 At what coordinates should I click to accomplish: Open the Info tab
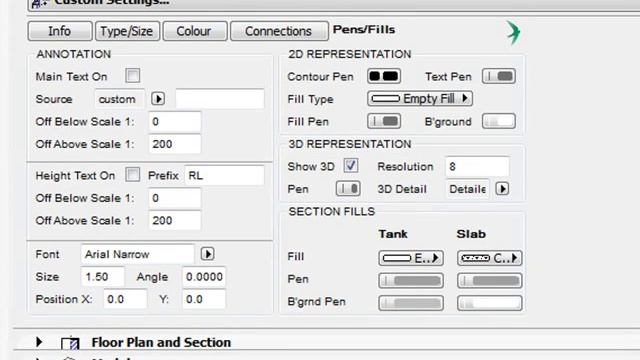(x=60, y=31)
